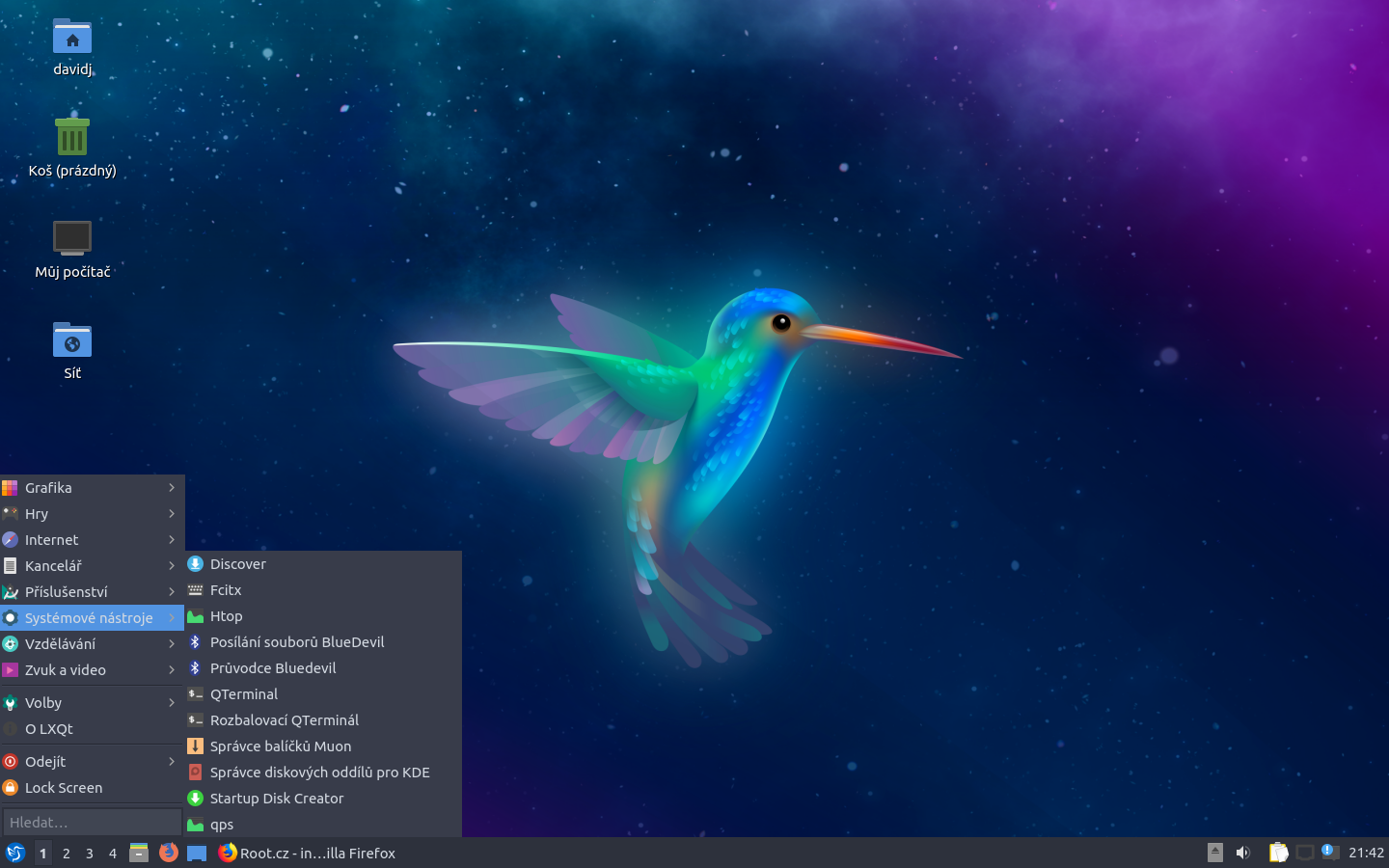Image resolution: width=1389 pixels, height=868 pixels.
Task: Click the LXQt hummingbird start menu icon
Action: pyautogui.click(x=15, y=853)
